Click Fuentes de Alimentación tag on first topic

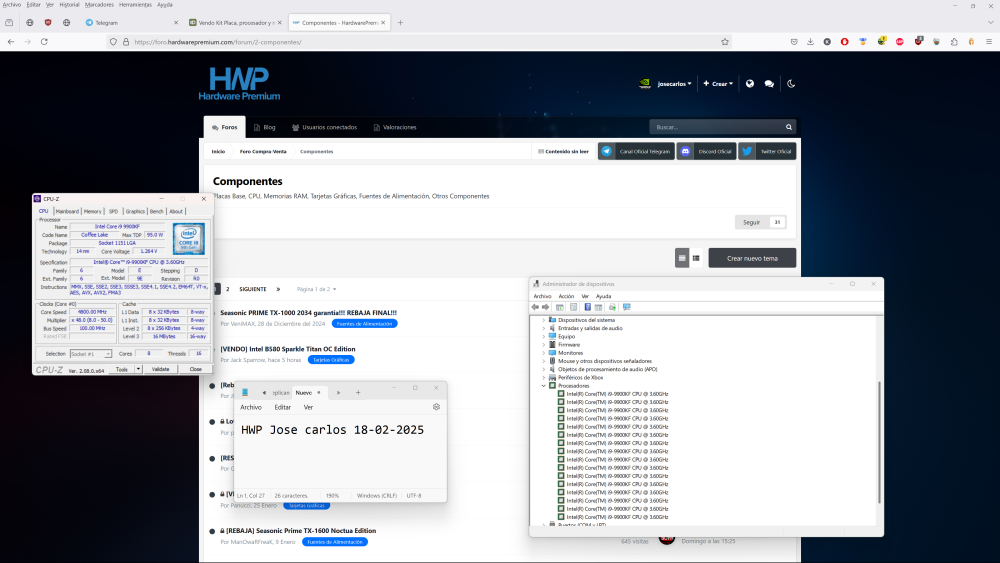[x=364, y=323]
